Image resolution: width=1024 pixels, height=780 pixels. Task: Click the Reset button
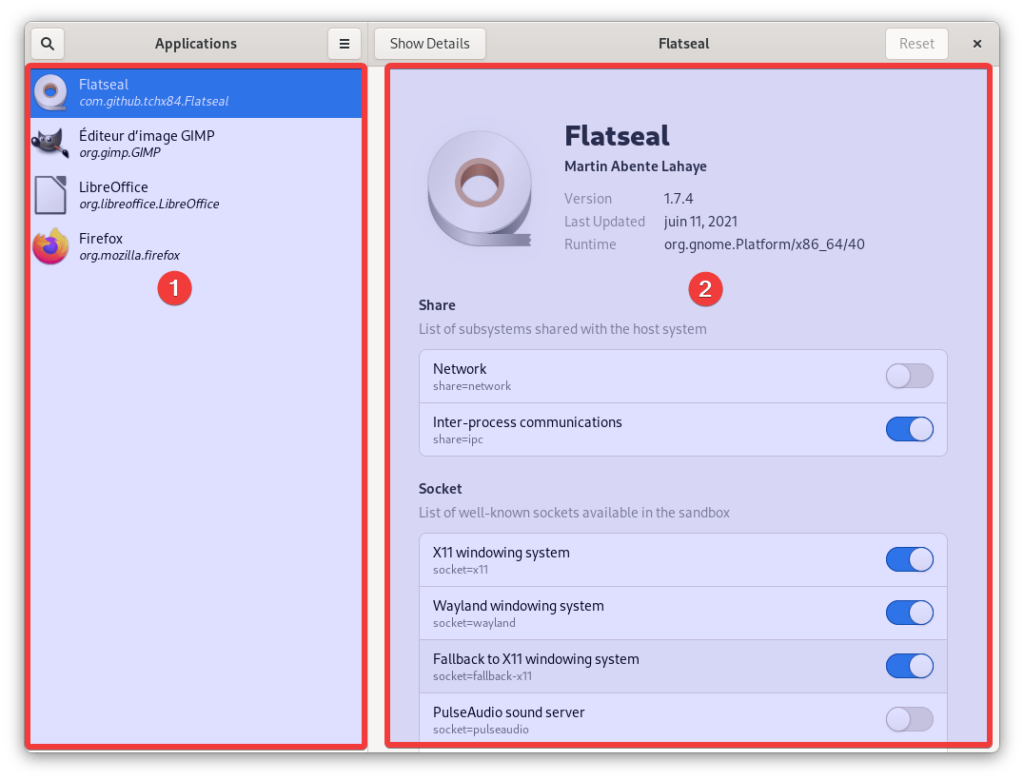click(916, 44)
